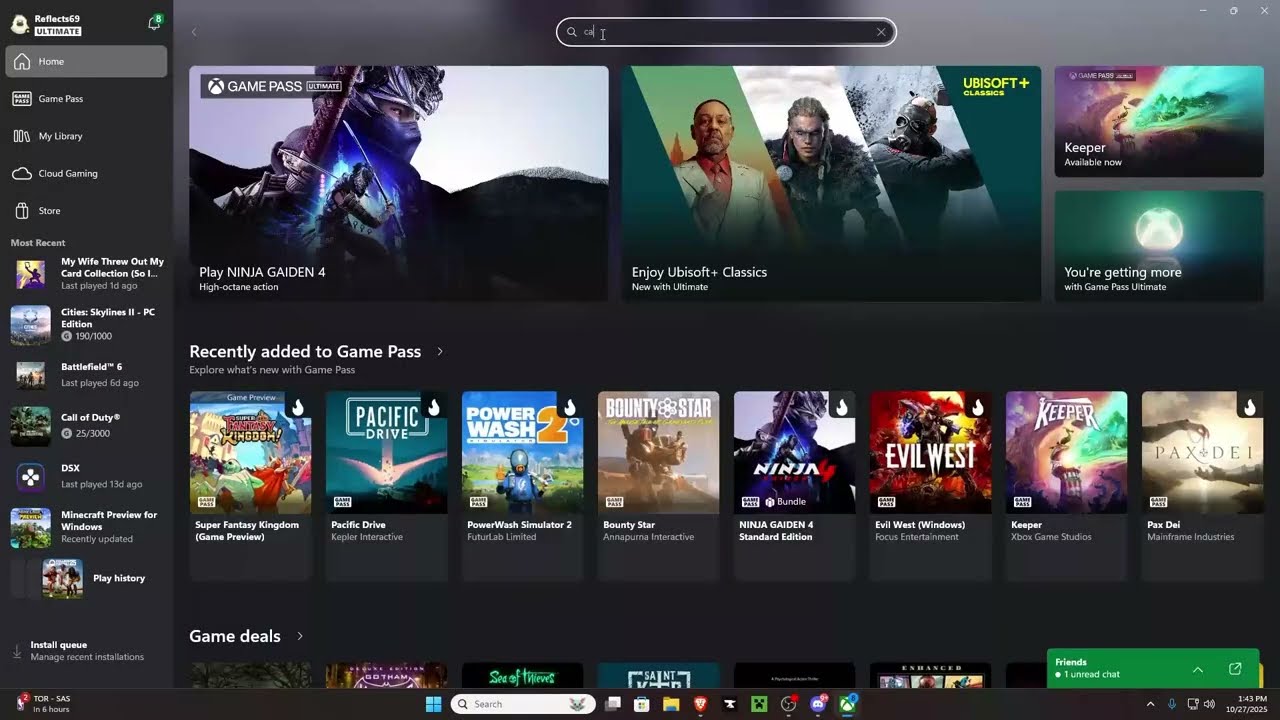Open Minecraft Preview for Windows entry
The height and width of the screenshot is (720, 1280).
pos(87,527)
